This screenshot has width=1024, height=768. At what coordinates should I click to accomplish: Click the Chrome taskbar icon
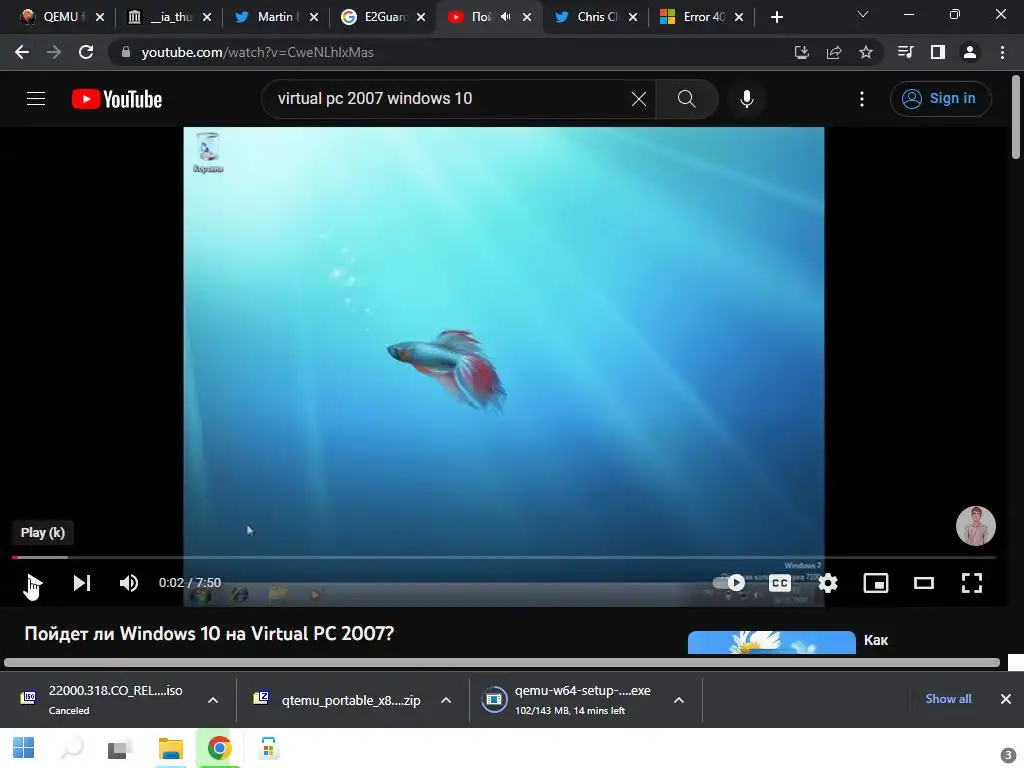point(219,748)
